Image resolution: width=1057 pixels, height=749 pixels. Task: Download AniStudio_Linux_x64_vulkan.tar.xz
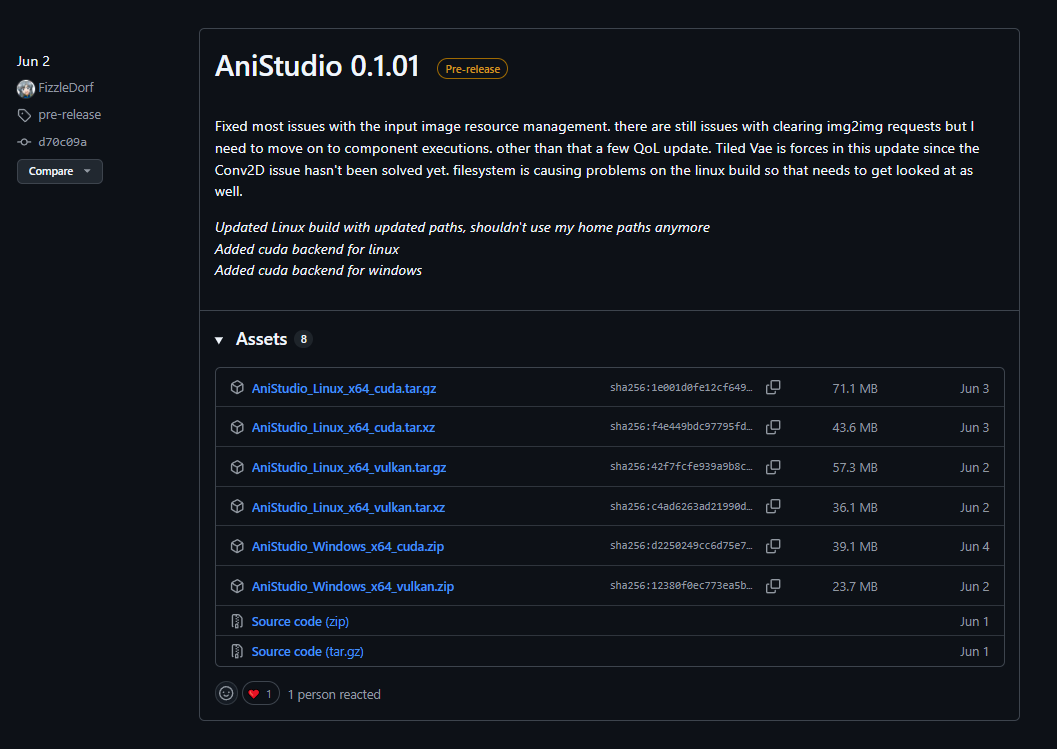point(348,507)
